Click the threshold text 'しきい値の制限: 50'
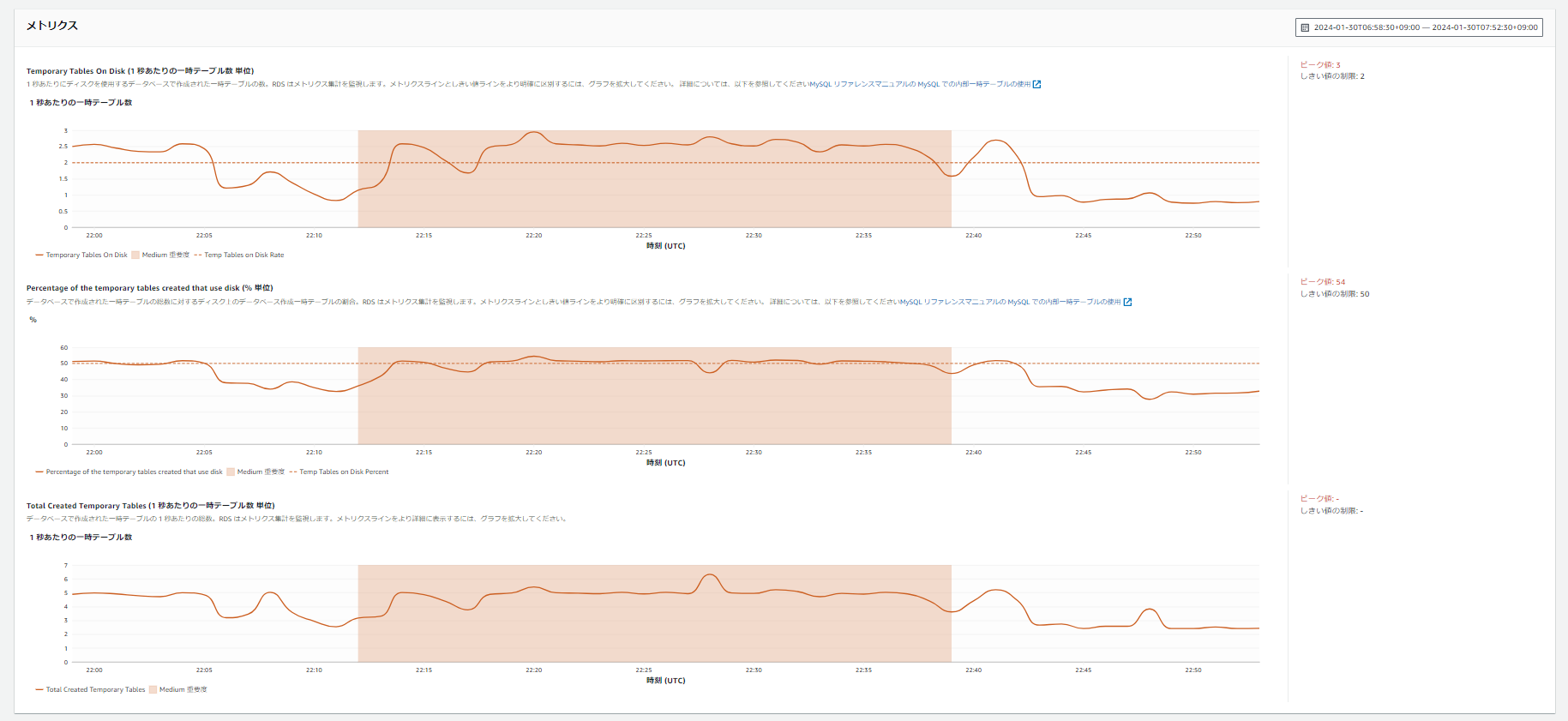 pyautogui.click(x=1335, y=294)
